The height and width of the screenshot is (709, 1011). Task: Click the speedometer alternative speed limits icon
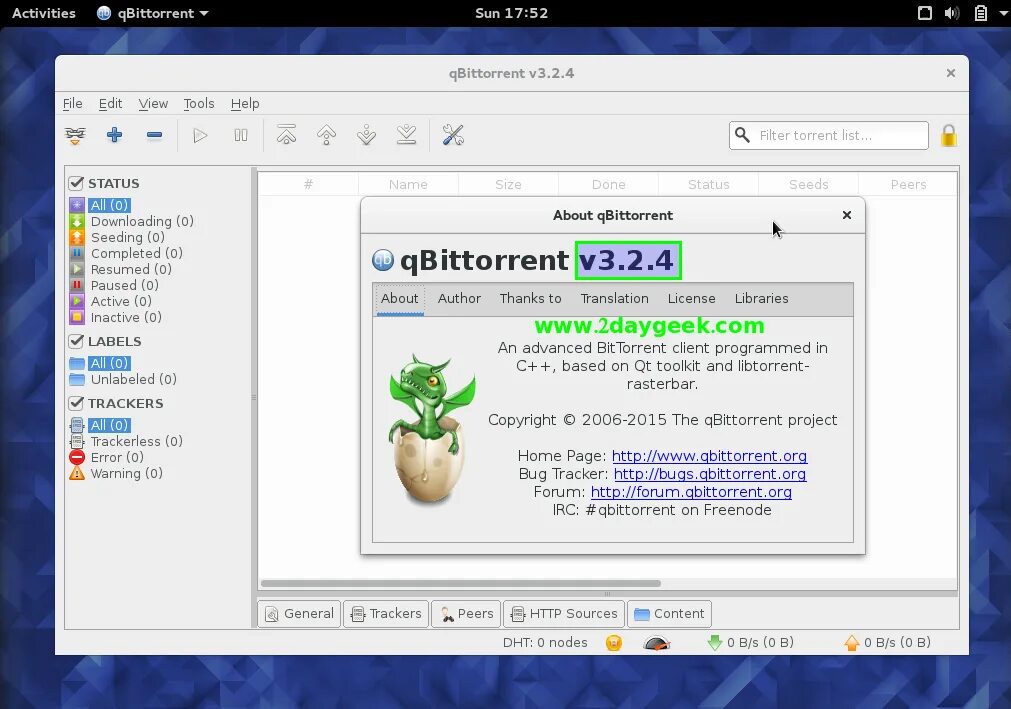pyautogui.click(x=657, y=643)
